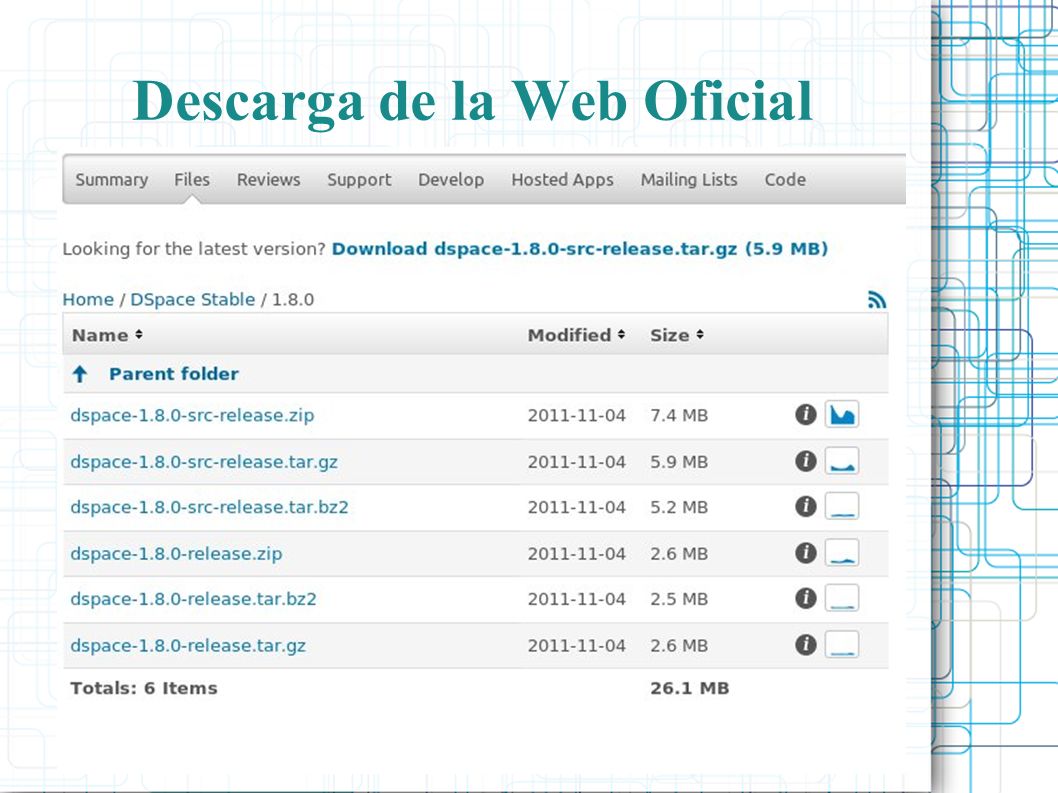
Task: Open the Develop tab
Action: 451,180
